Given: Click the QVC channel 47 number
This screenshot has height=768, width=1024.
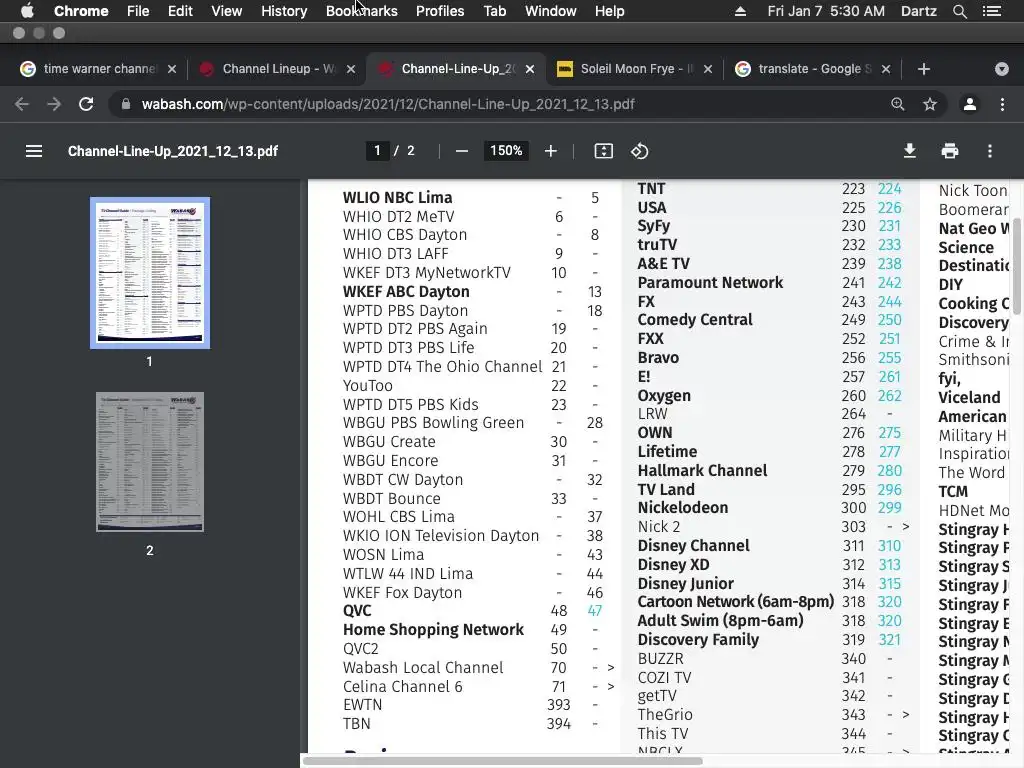Looking at the screenshot, I should pyautogui.click(x=594, y=611).
